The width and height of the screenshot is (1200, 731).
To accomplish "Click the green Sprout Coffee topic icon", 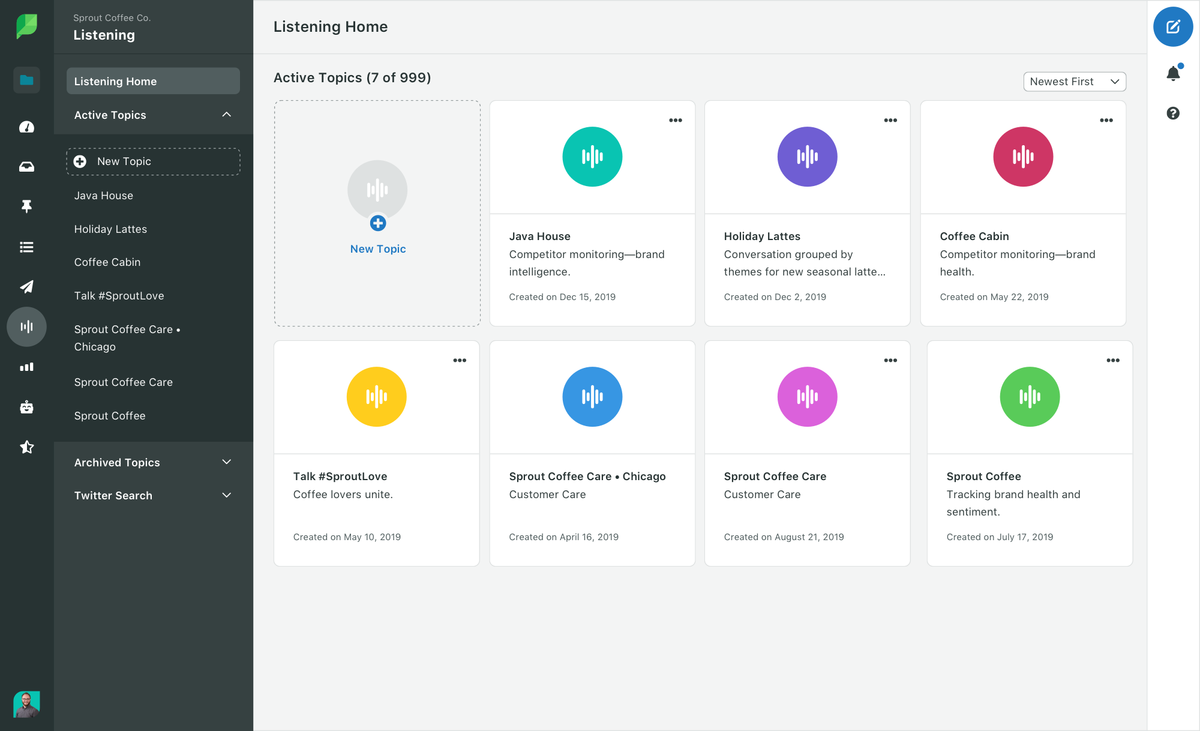I will point(1030,397).
